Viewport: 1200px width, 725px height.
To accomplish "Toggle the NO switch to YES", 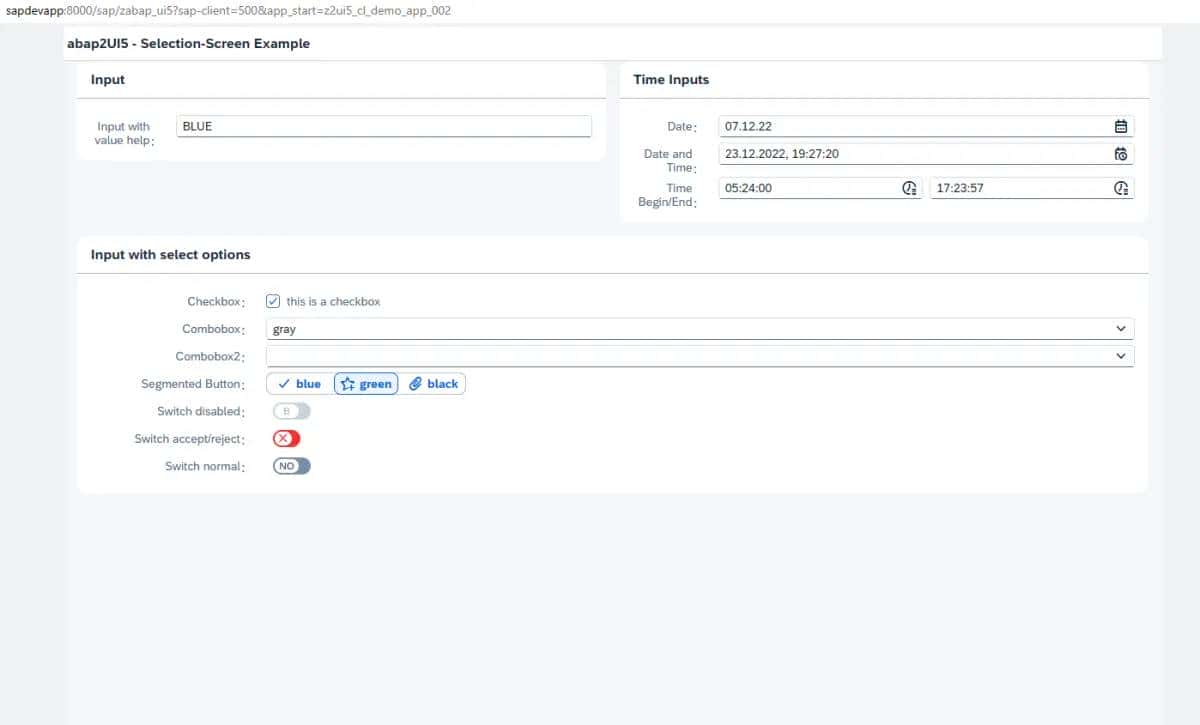I will click(x=290, y=466).
